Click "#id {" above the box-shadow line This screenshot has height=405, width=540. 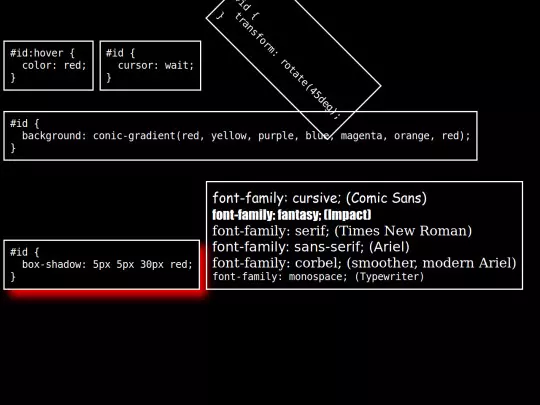pyautogui.click(x=24, y=252)
